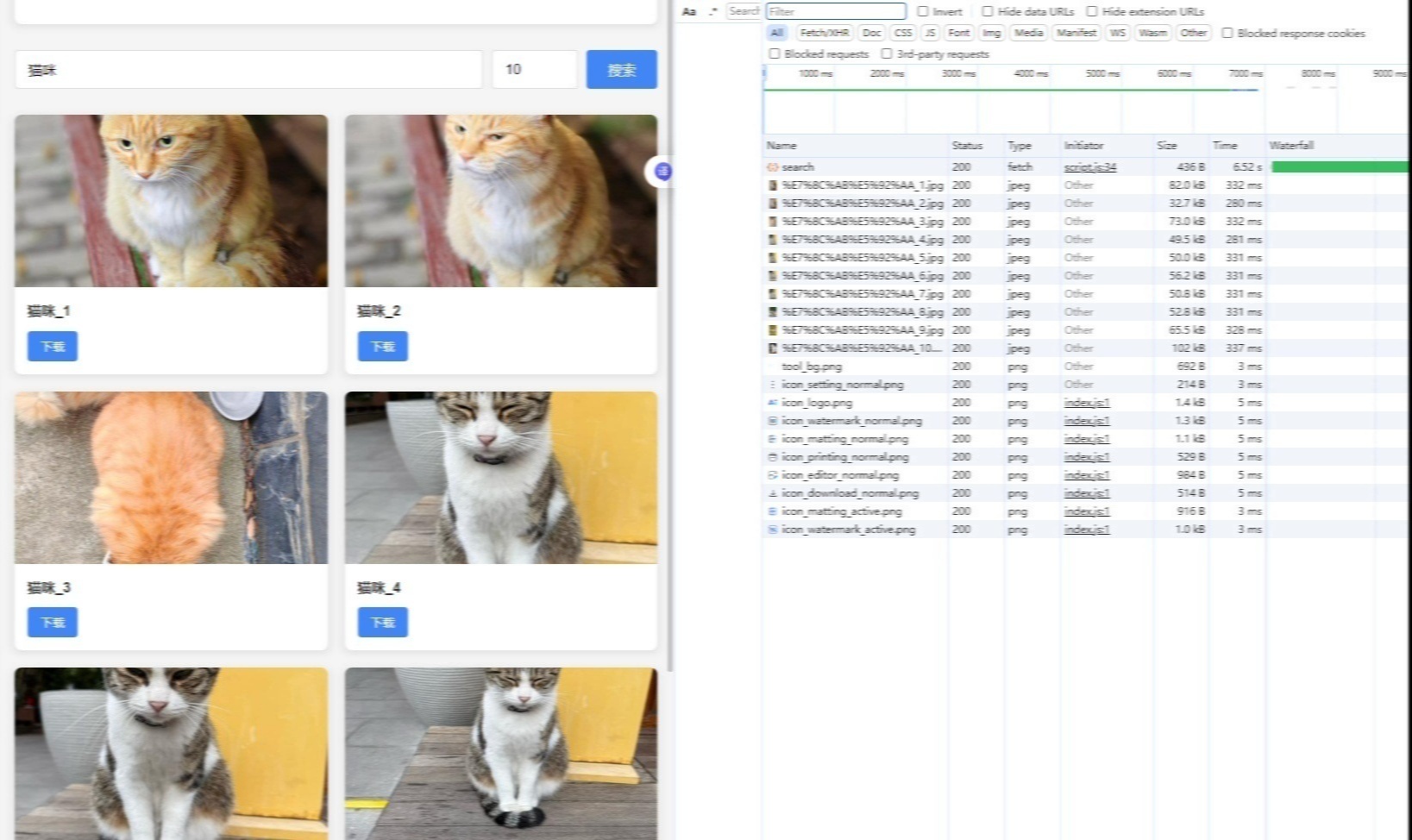Image resolution: width=1412 pixels, height=840 pixels.
Task: Filter requests by Media
Action: tap(1028, 33)
